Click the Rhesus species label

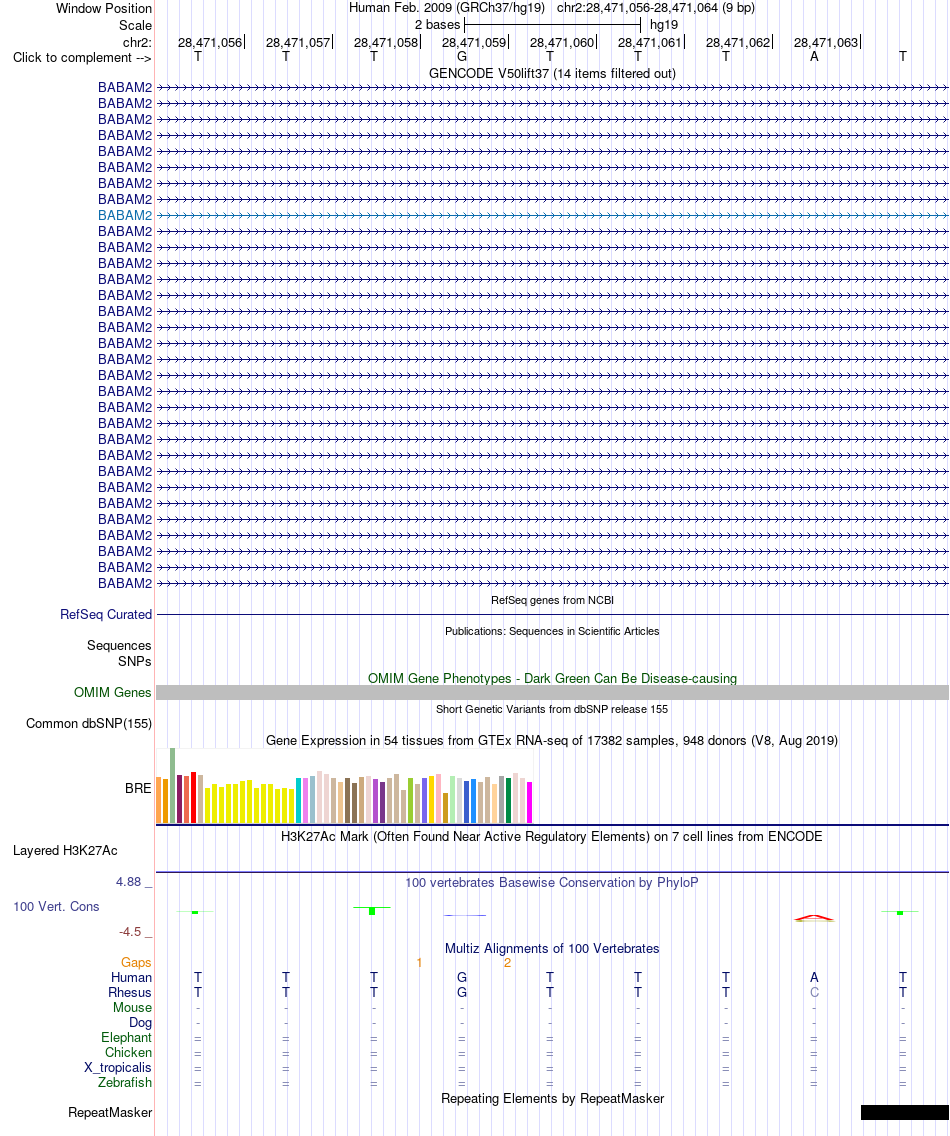[130, 993]
